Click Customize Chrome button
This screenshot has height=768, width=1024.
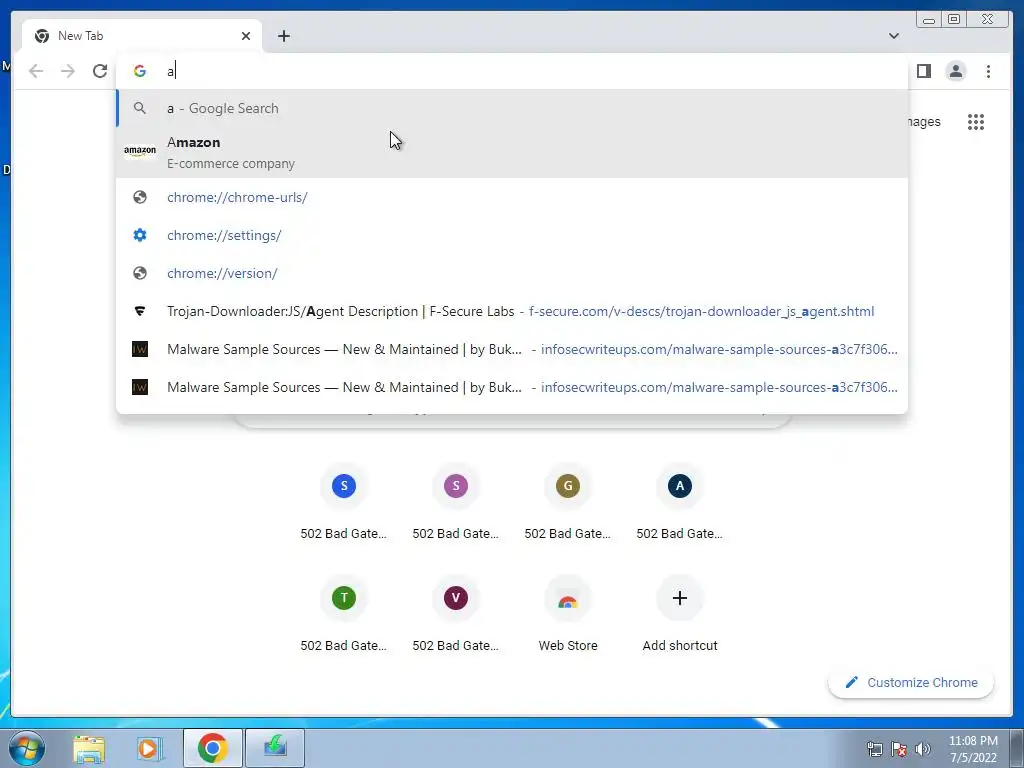coord(911,682)
